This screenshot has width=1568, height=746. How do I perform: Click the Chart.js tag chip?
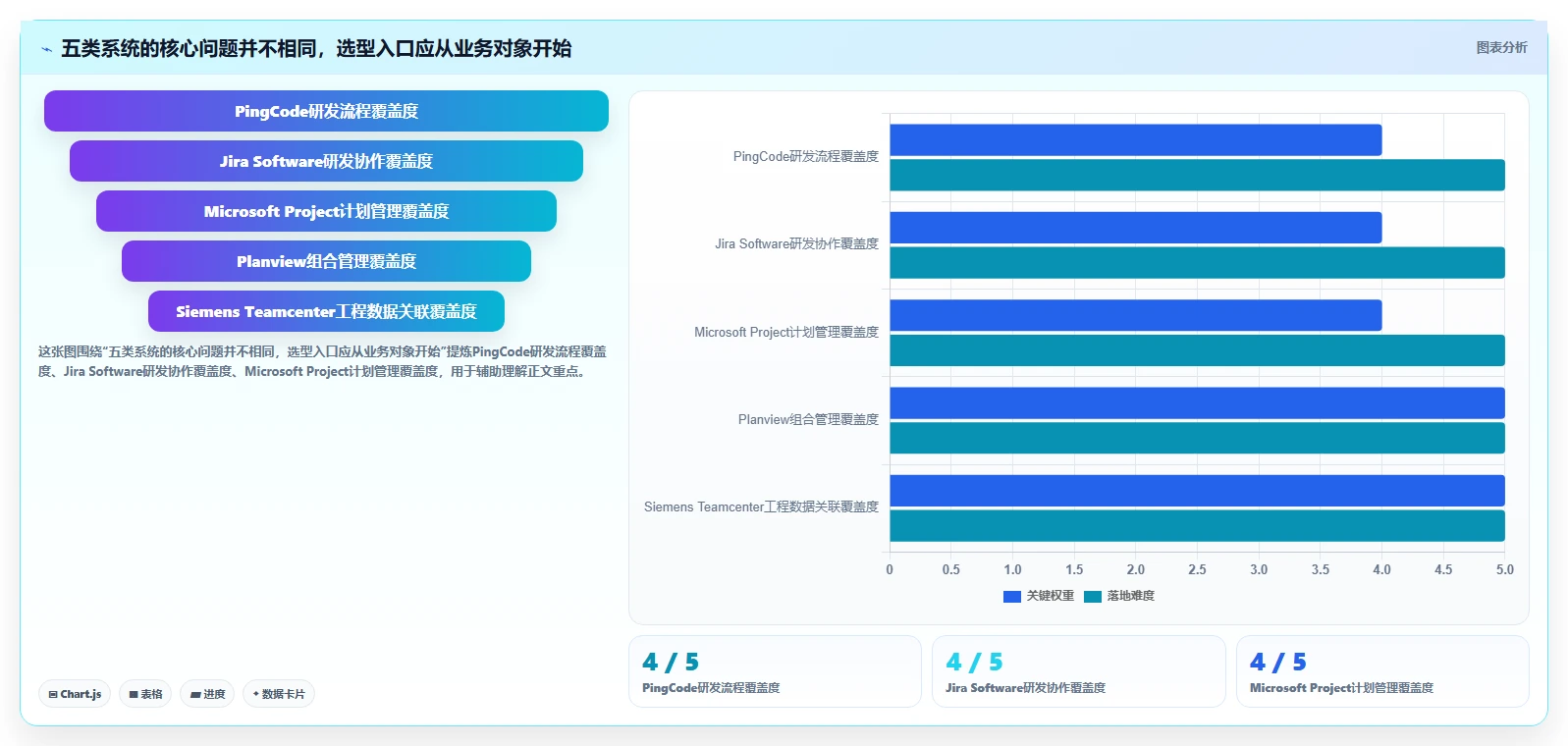(x=75, y=694)
